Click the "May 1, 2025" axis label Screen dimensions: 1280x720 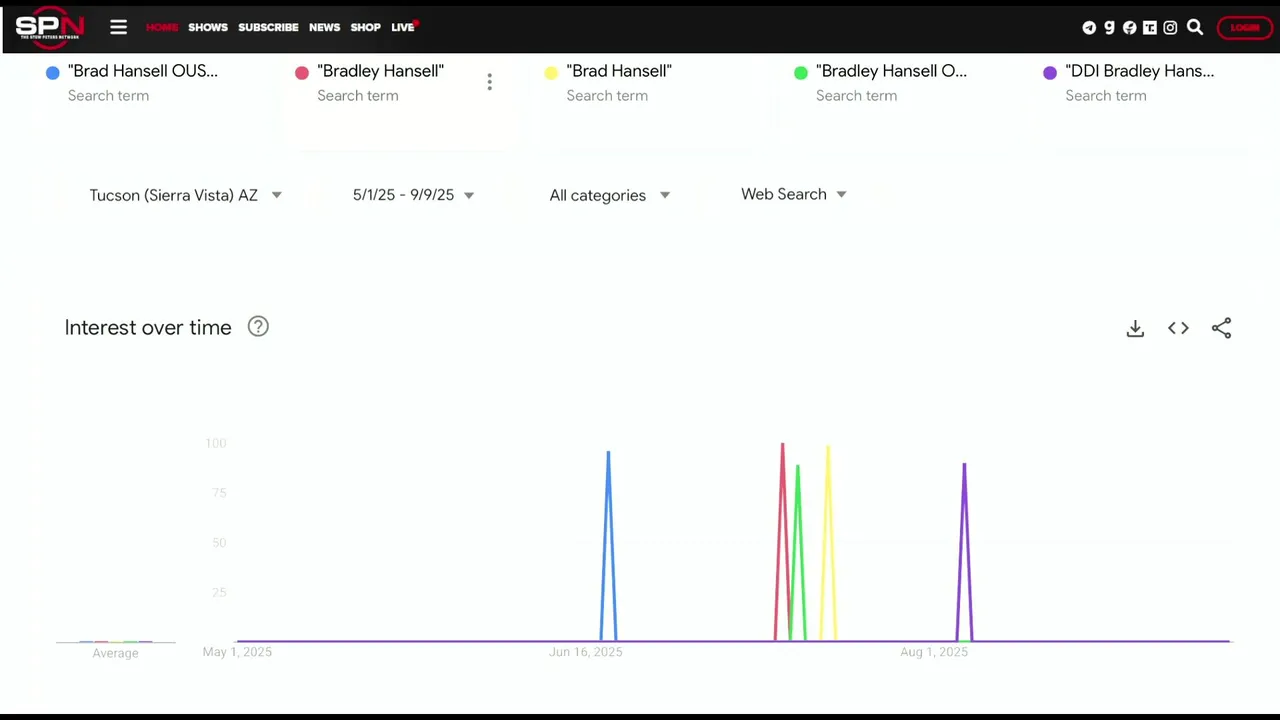point(237,652)
